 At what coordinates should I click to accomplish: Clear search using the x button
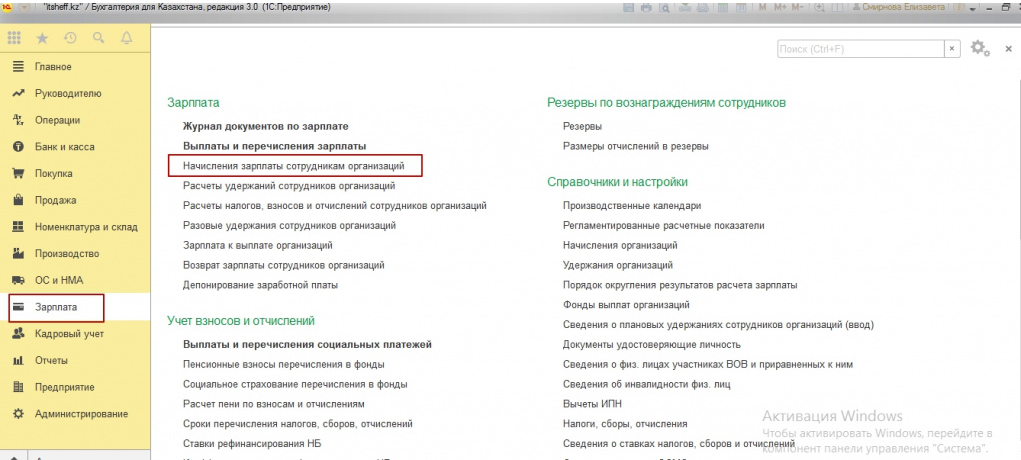(x=952, y=49)
